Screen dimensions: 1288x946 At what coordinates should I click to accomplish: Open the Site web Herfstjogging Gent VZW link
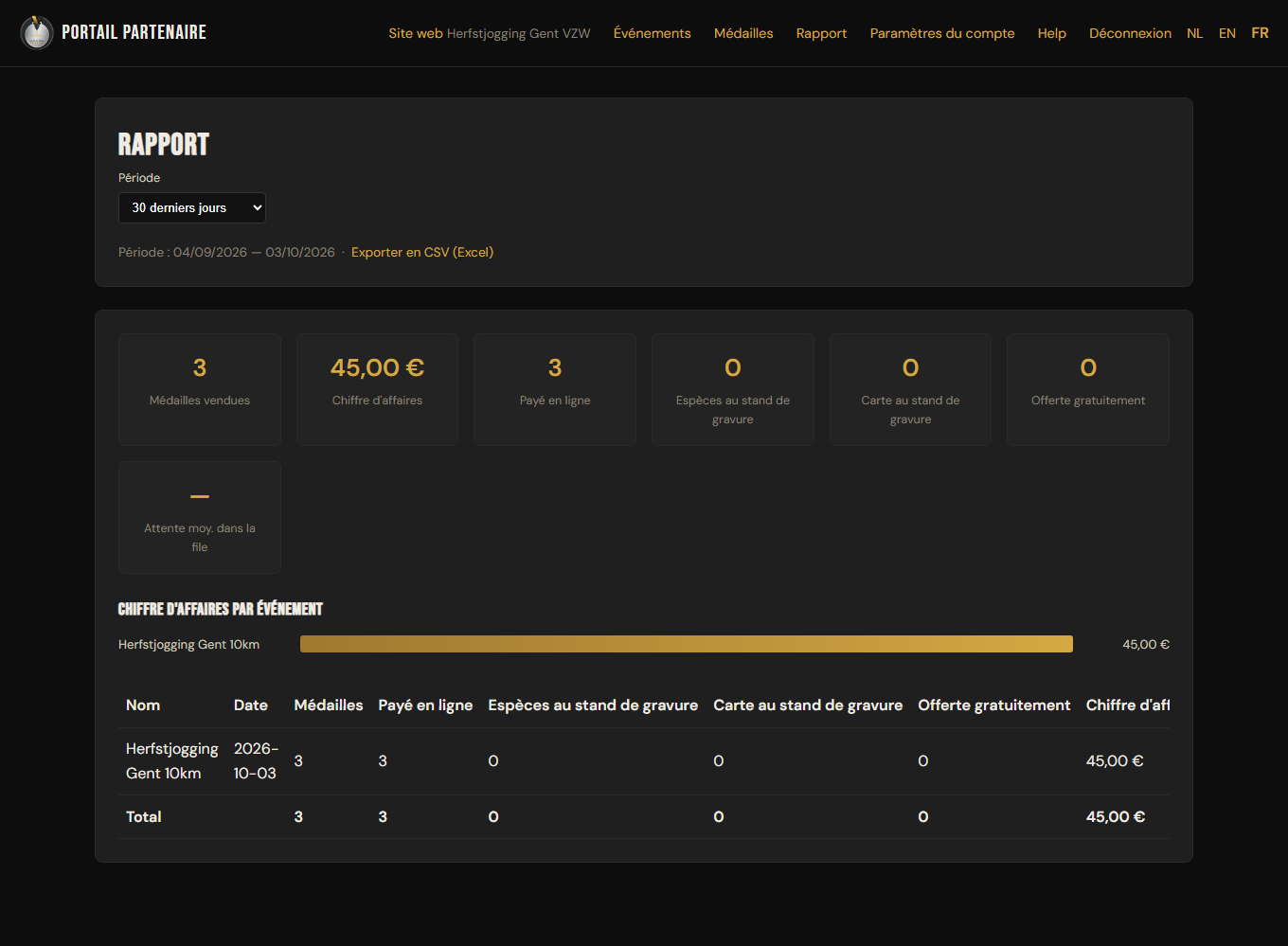point(490,33)
